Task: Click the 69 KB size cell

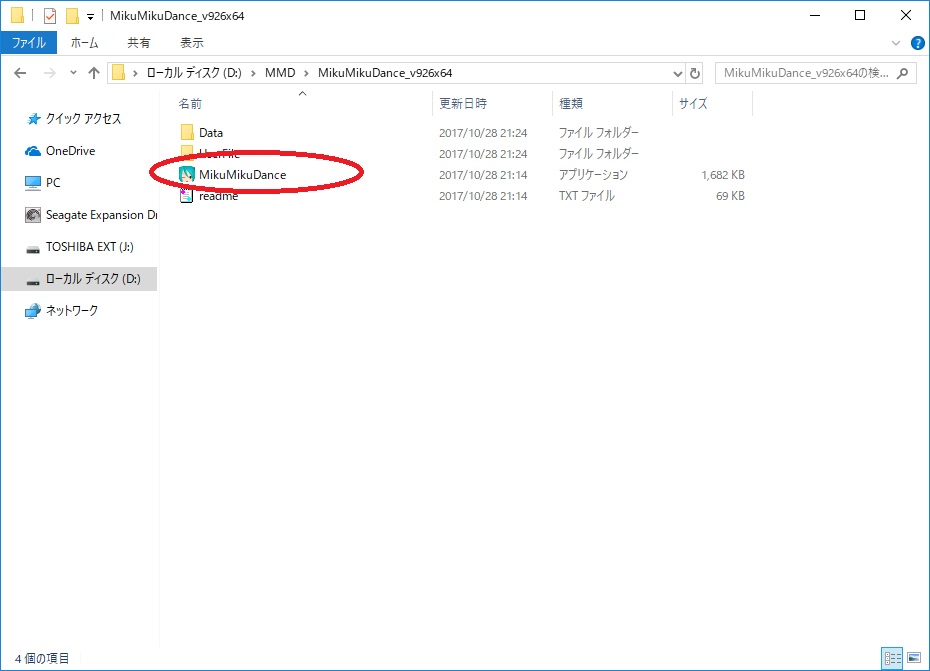Action: tap(730, 196)
